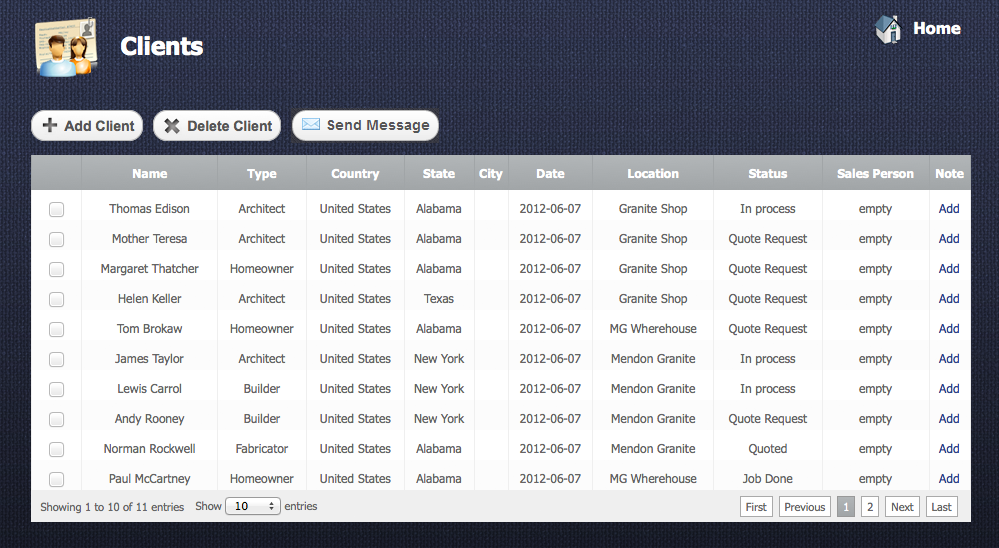Click the Home house icon
The height and width of the screenshot is (548, 999).
pos(888,29)
